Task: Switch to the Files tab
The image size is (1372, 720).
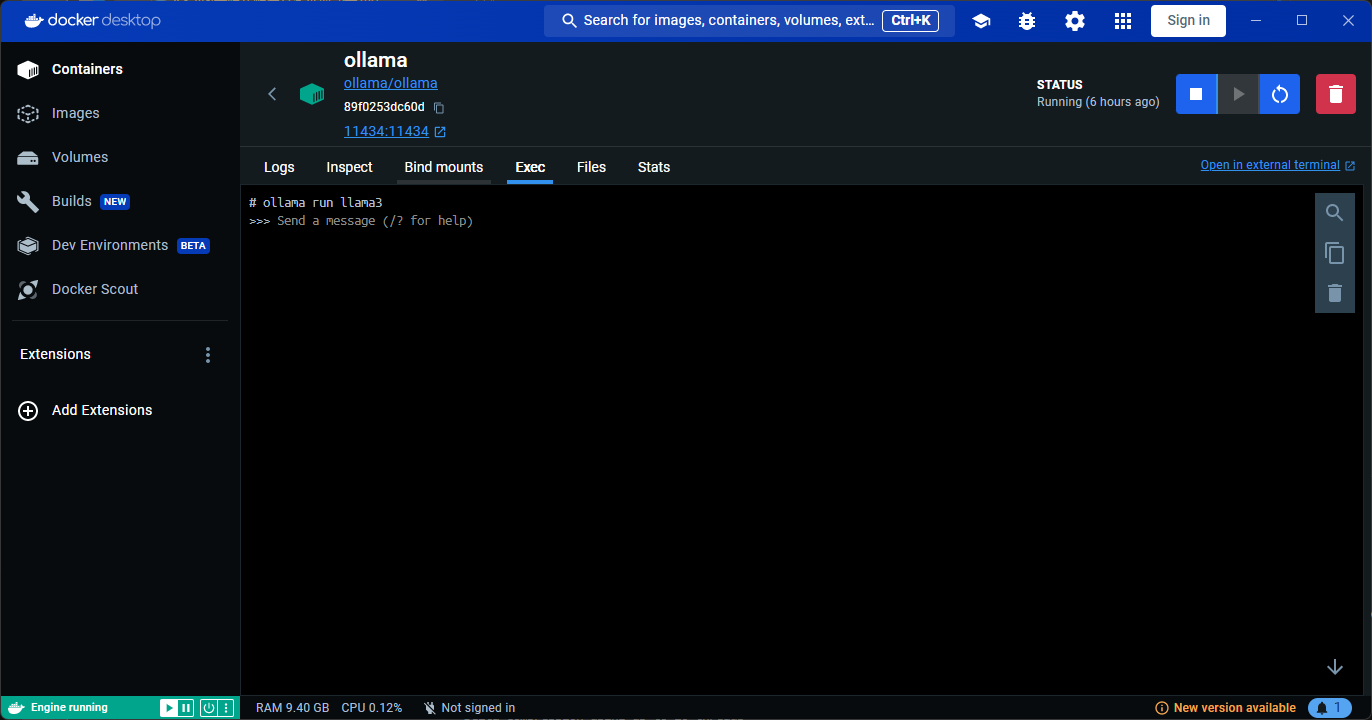Action: pos(591,167)
